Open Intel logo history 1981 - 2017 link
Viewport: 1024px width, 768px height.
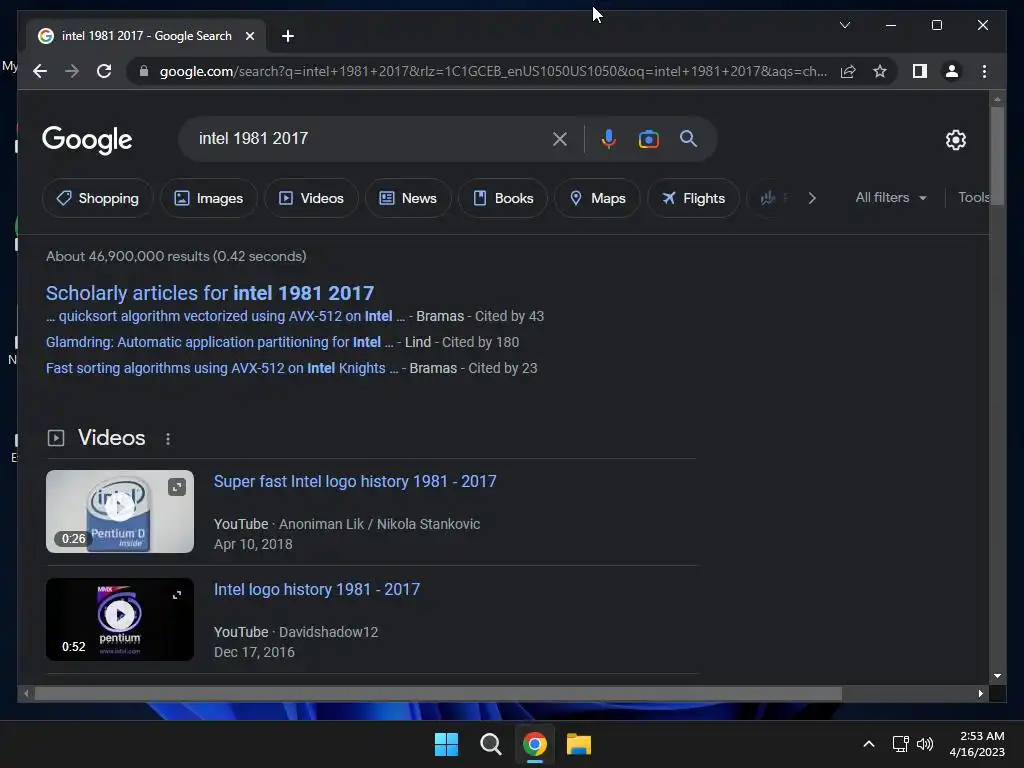click(x=317, y=590)
